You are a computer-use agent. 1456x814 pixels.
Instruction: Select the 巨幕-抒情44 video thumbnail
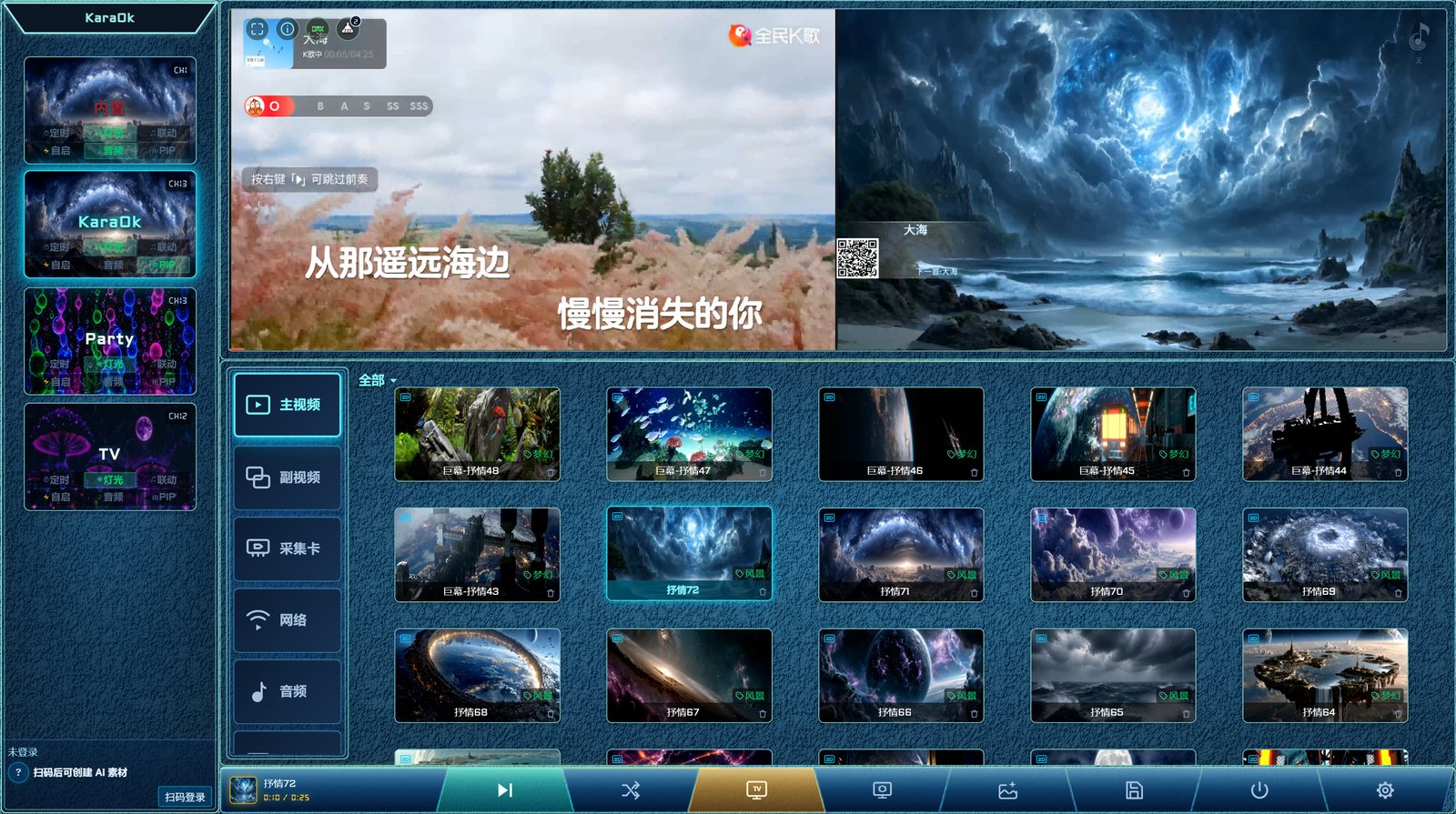[1325, 434]
